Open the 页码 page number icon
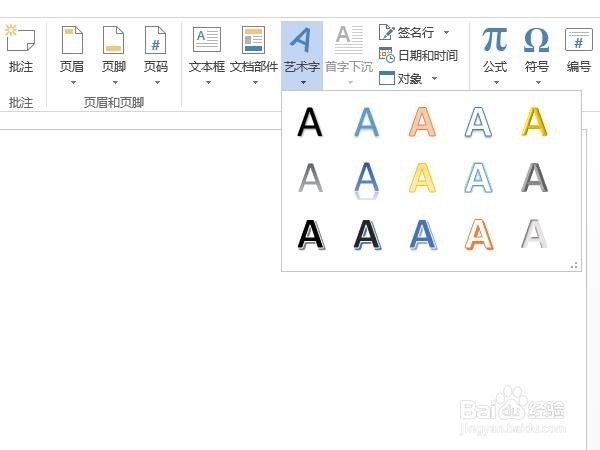The width and height of the screenshot is (600, 450). click(155, 40)
